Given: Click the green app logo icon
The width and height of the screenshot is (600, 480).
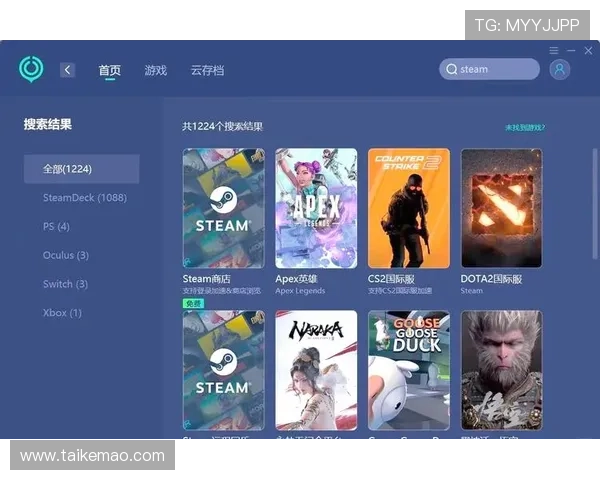Looking at the screenshot, I should [x=32, y=69].
